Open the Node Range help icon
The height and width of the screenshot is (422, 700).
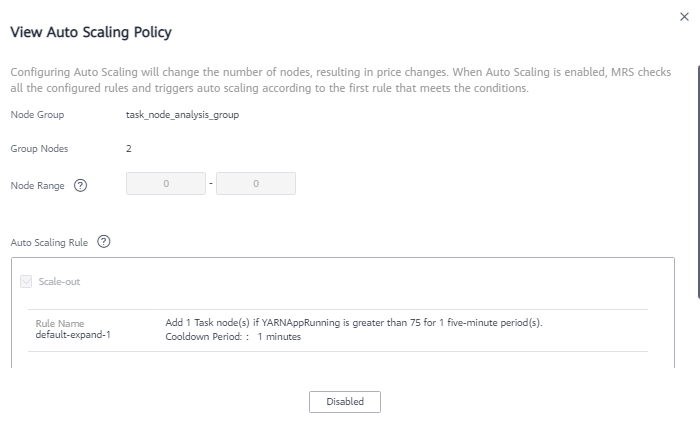tap(80, 185)
